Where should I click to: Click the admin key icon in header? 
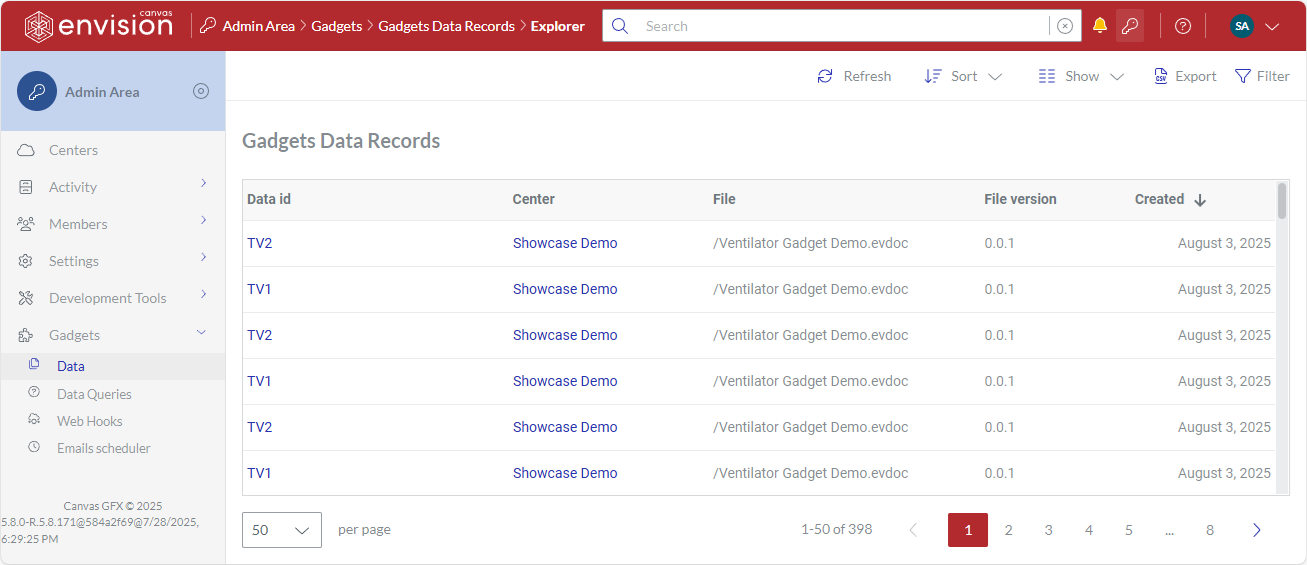coord(1130,26)
